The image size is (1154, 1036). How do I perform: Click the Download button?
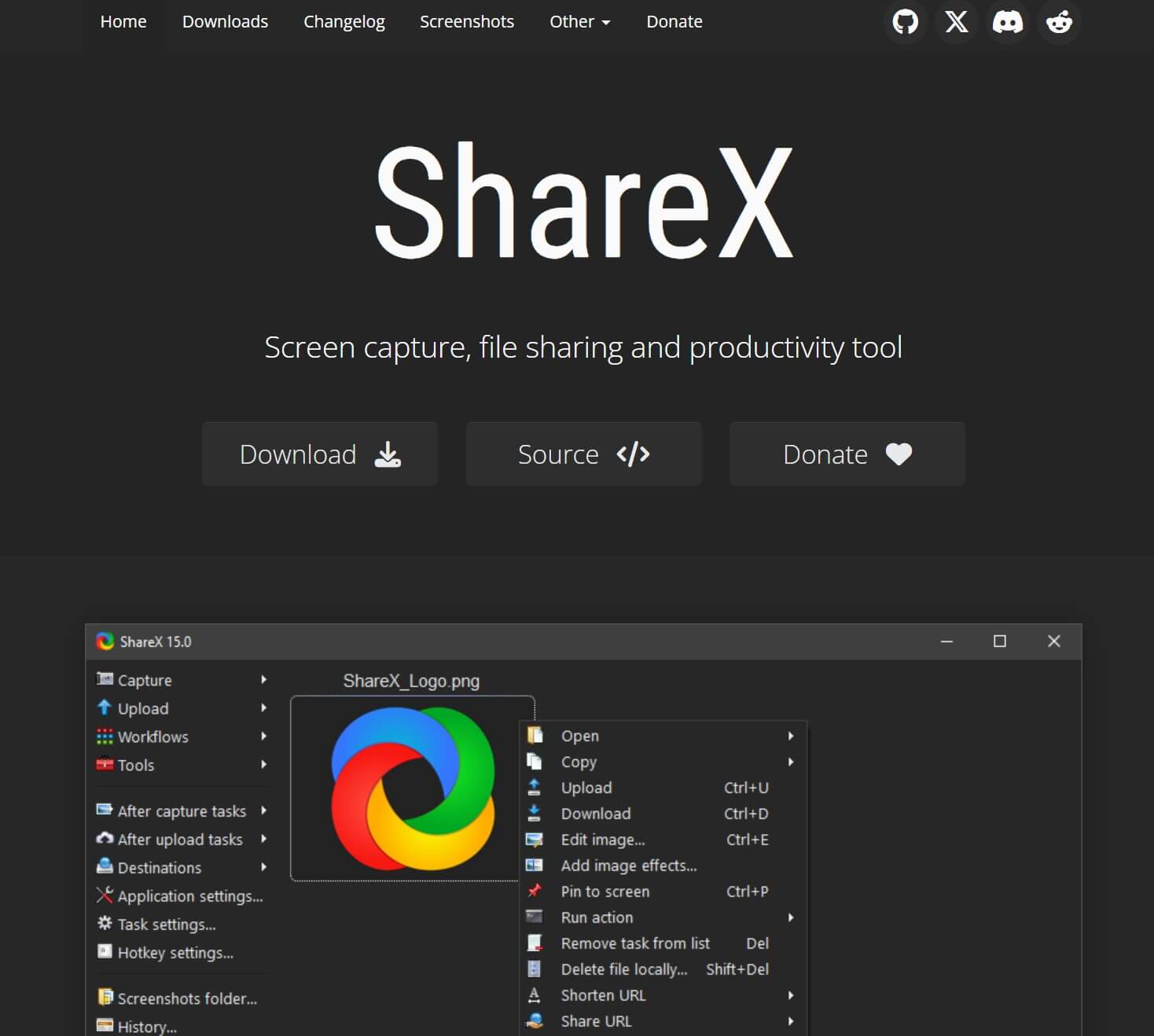click(x=319, y=454)
